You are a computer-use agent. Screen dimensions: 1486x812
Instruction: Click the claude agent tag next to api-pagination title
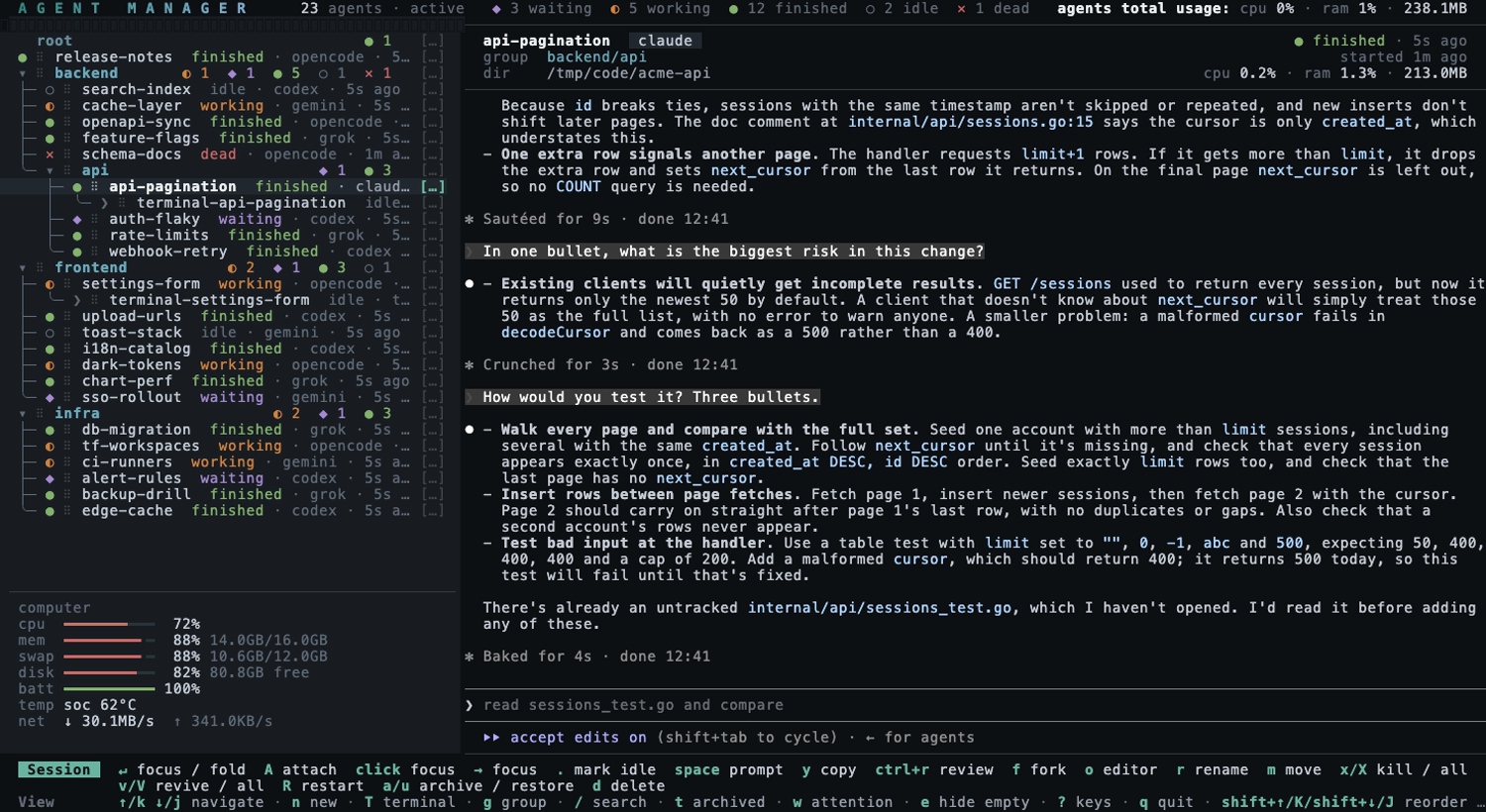[665, 41]
